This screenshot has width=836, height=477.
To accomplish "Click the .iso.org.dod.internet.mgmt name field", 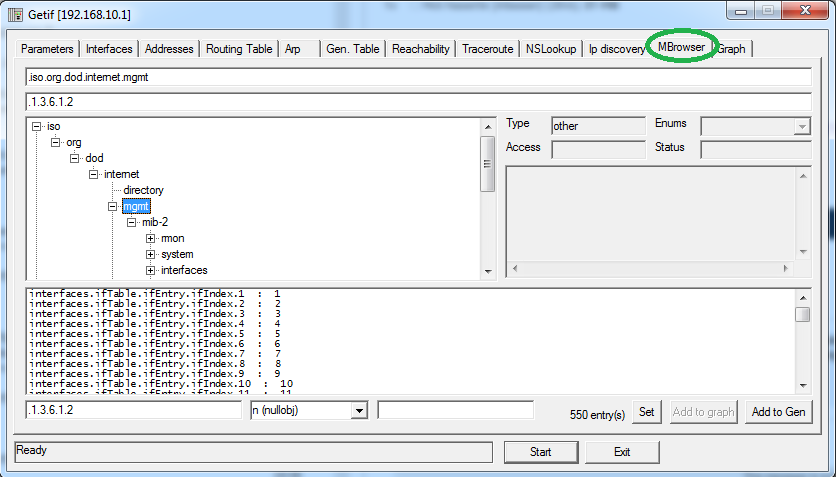I will click(x=419, y=77).
